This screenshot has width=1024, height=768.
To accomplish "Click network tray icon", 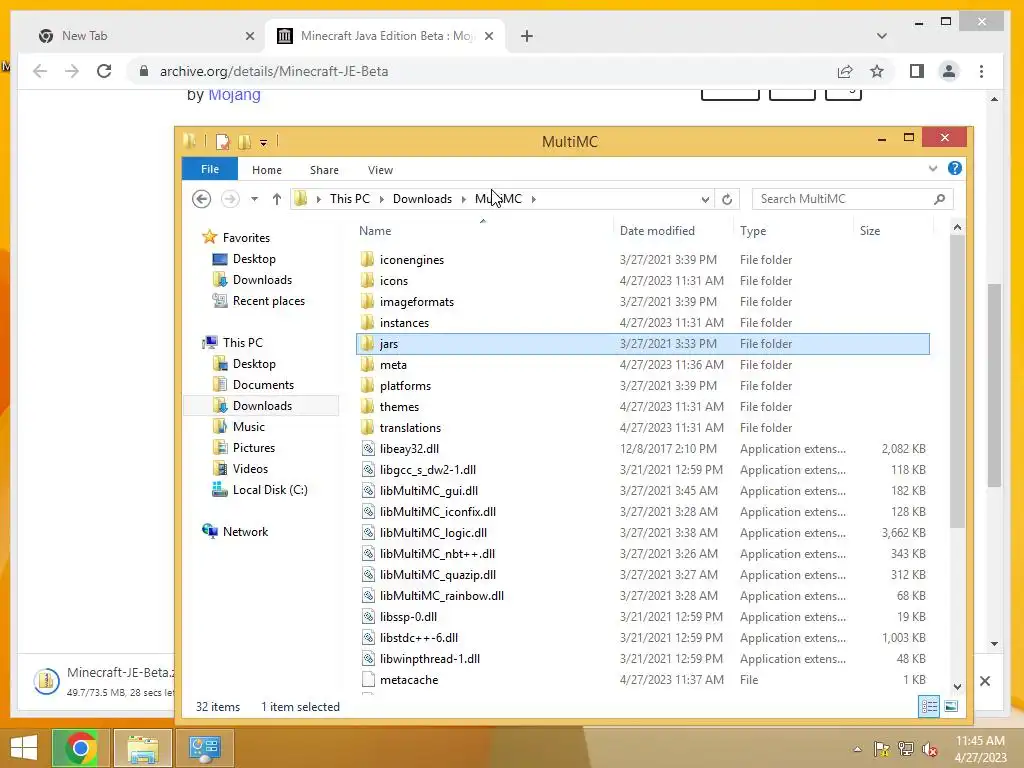I will point(905,749).
